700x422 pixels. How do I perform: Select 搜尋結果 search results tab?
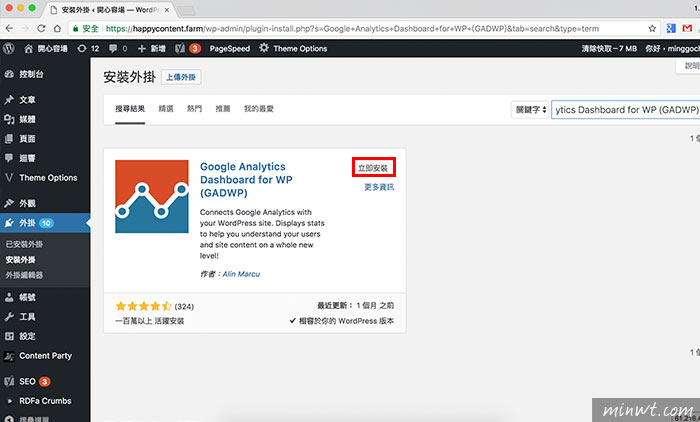pyautogui.click(x=130, y=109)
